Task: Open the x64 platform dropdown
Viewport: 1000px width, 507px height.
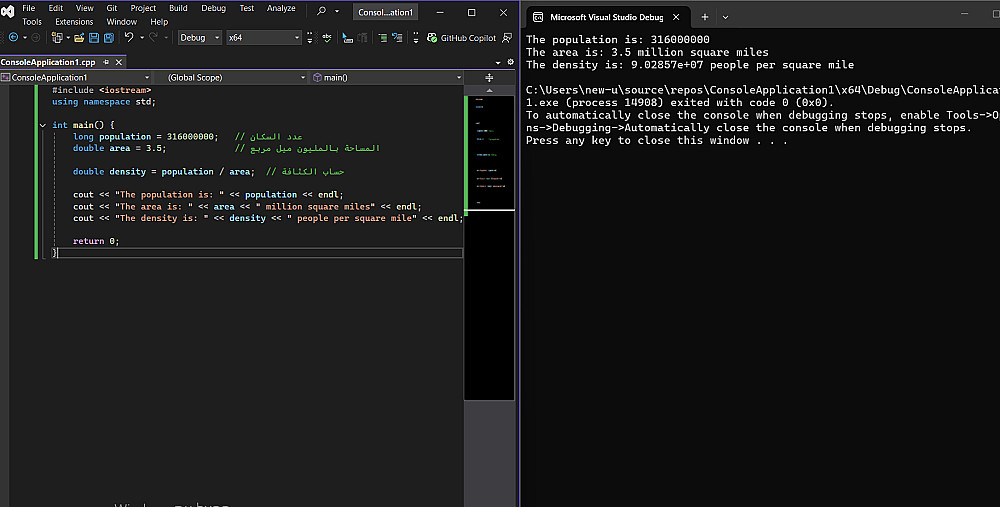Action: [x=297, y=37]
